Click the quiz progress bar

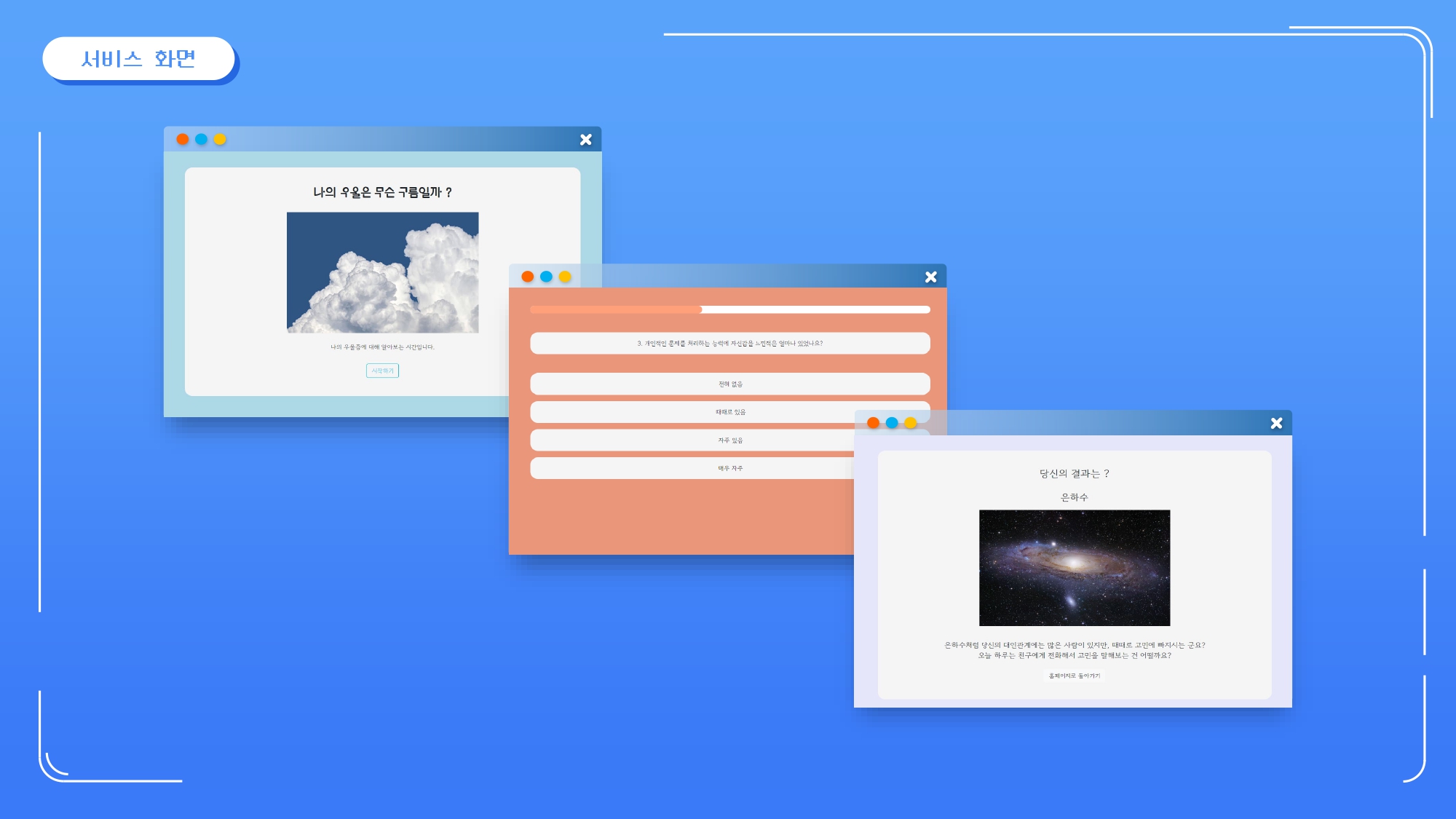point(729,309)
